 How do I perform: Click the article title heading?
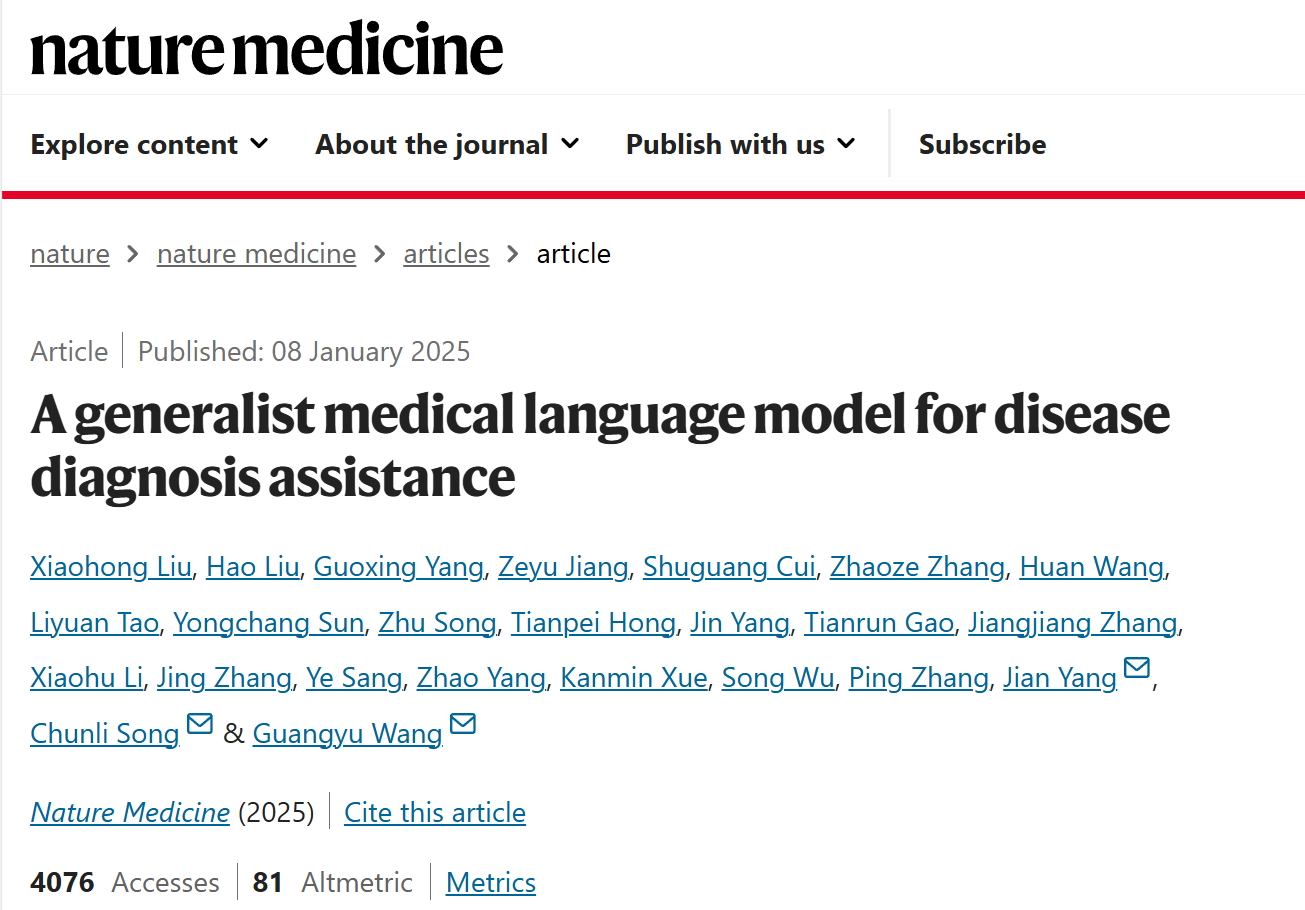(x=600, y=445)
